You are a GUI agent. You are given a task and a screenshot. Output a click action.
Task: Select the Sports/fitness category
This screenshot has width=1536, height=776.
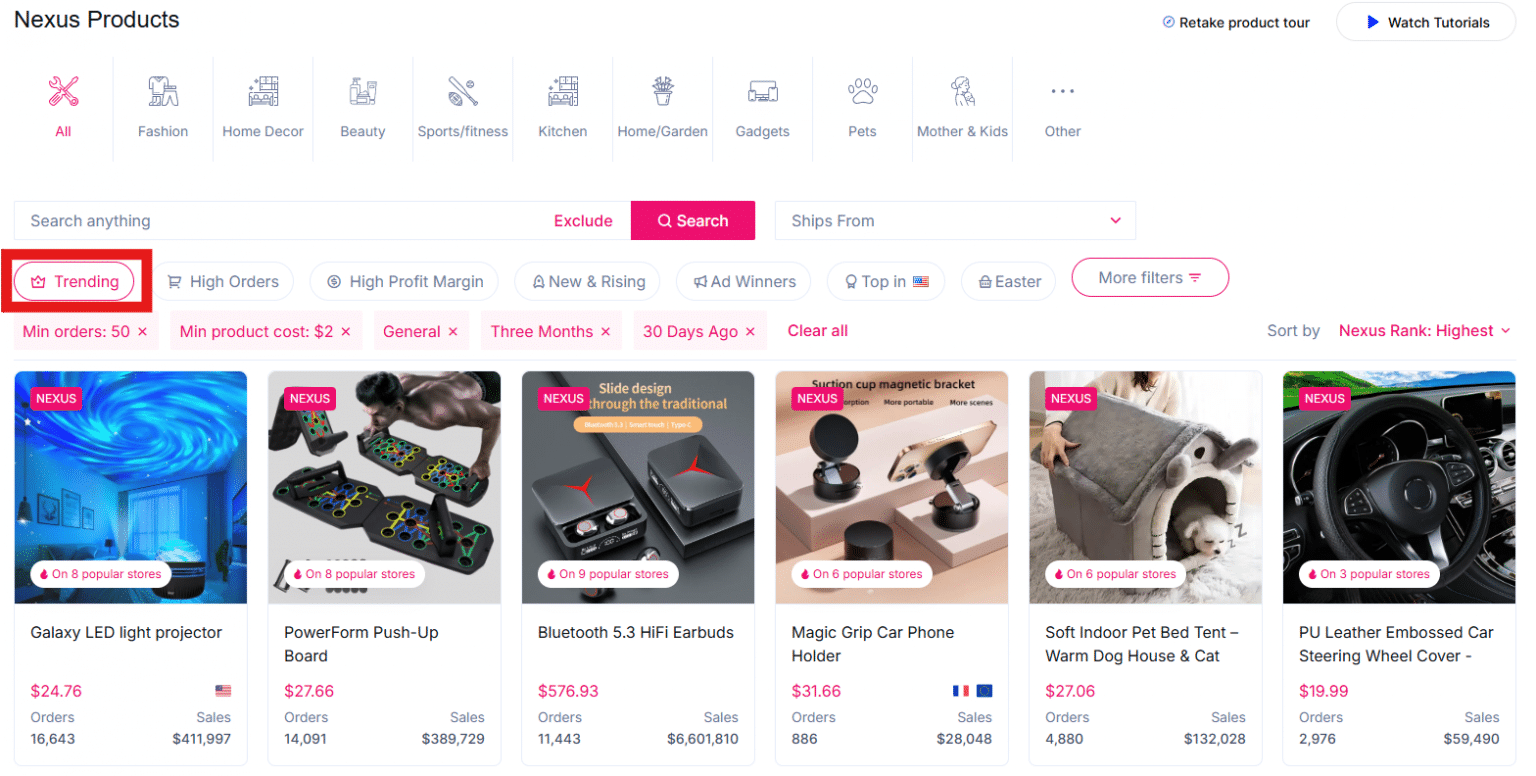click(462, 105)
